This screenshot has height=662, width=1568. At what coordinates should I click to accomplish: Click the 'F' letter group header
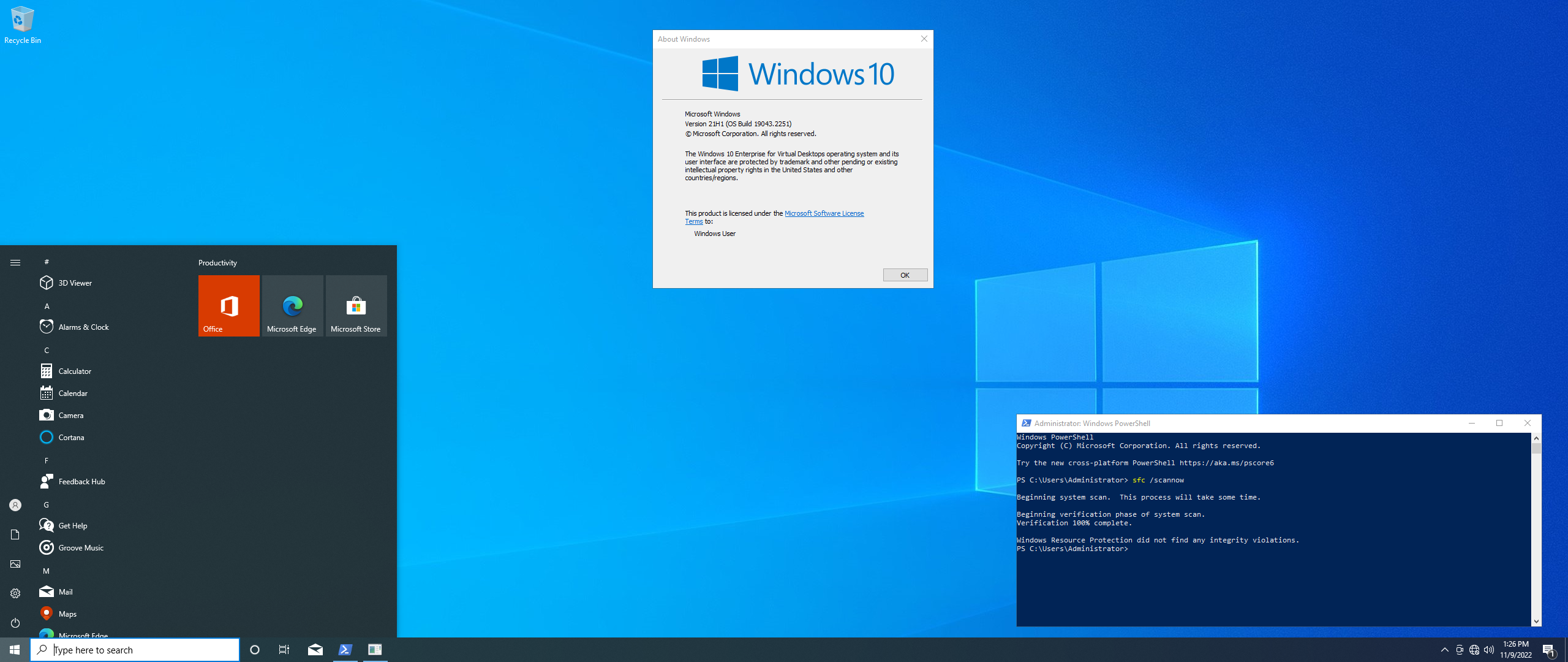point(47,460)
